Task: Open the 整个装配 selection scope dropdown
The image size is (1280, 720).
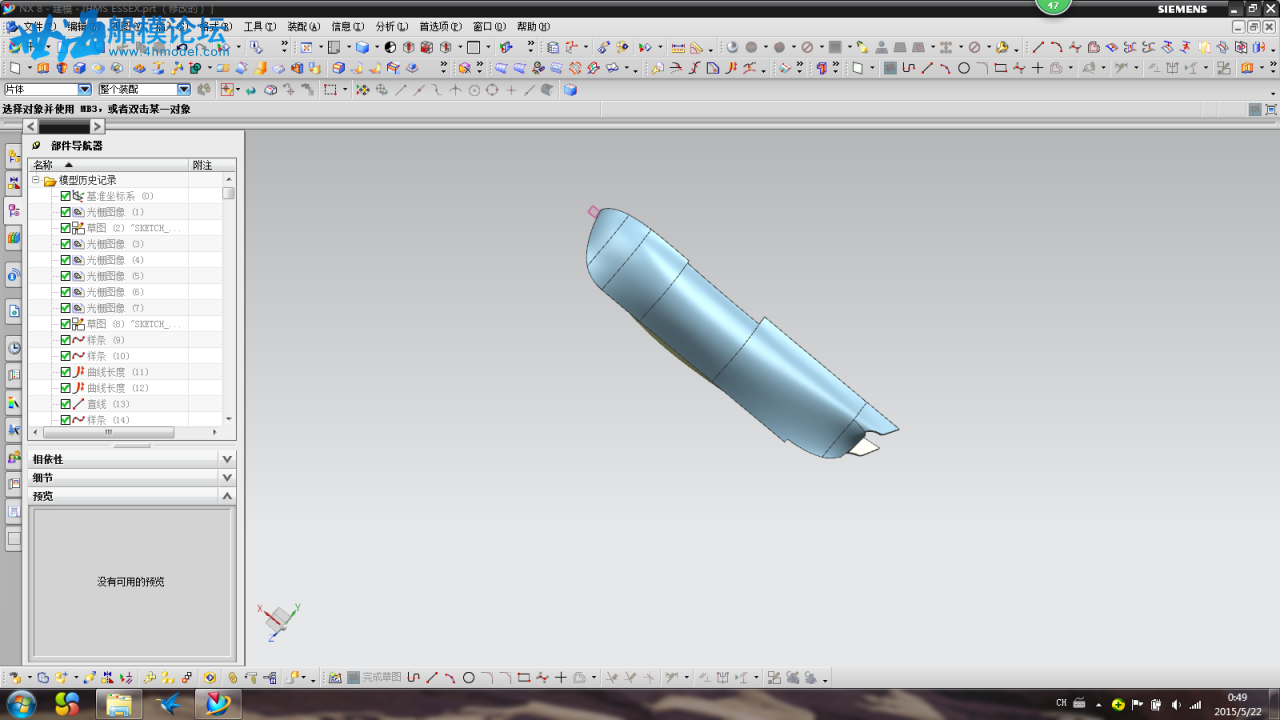Action: tap(184, 90)
